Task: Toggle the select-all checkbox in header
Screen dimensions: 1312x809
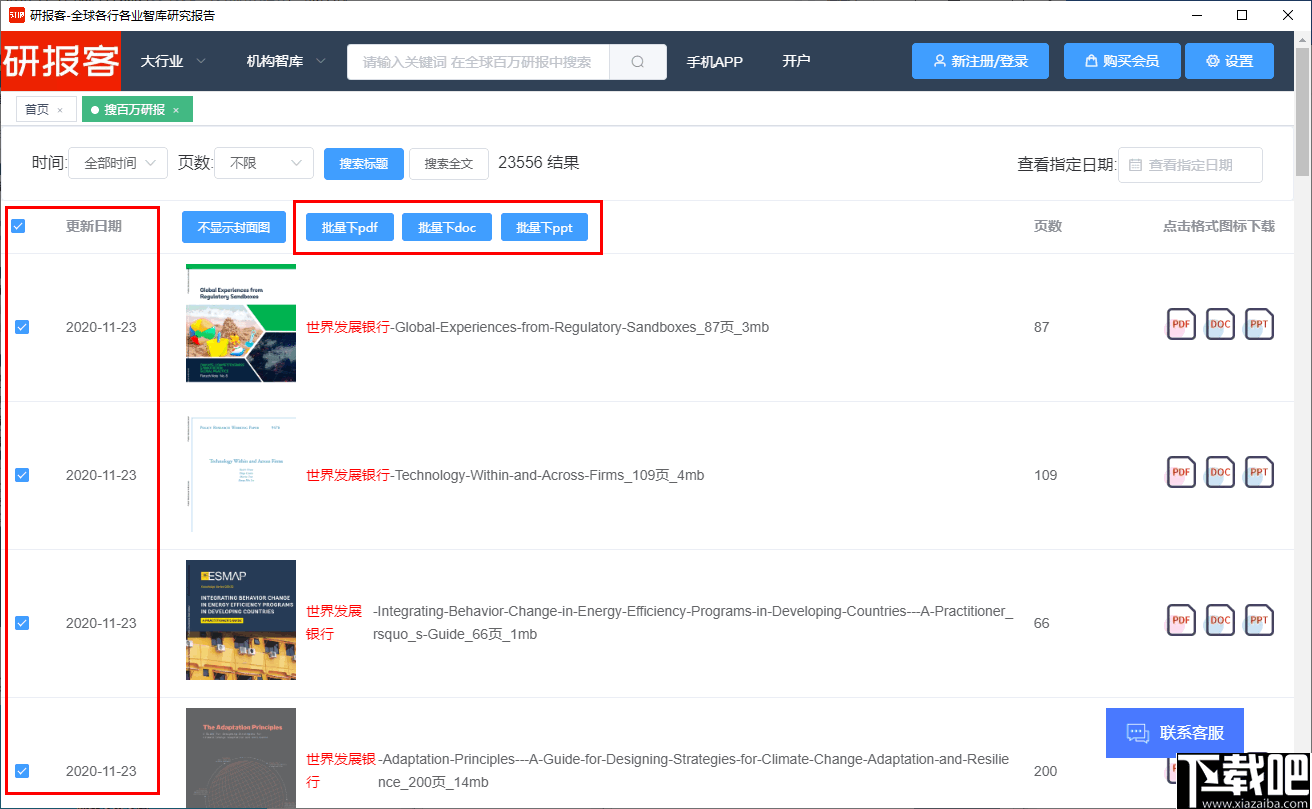Action: pos(18,226)
